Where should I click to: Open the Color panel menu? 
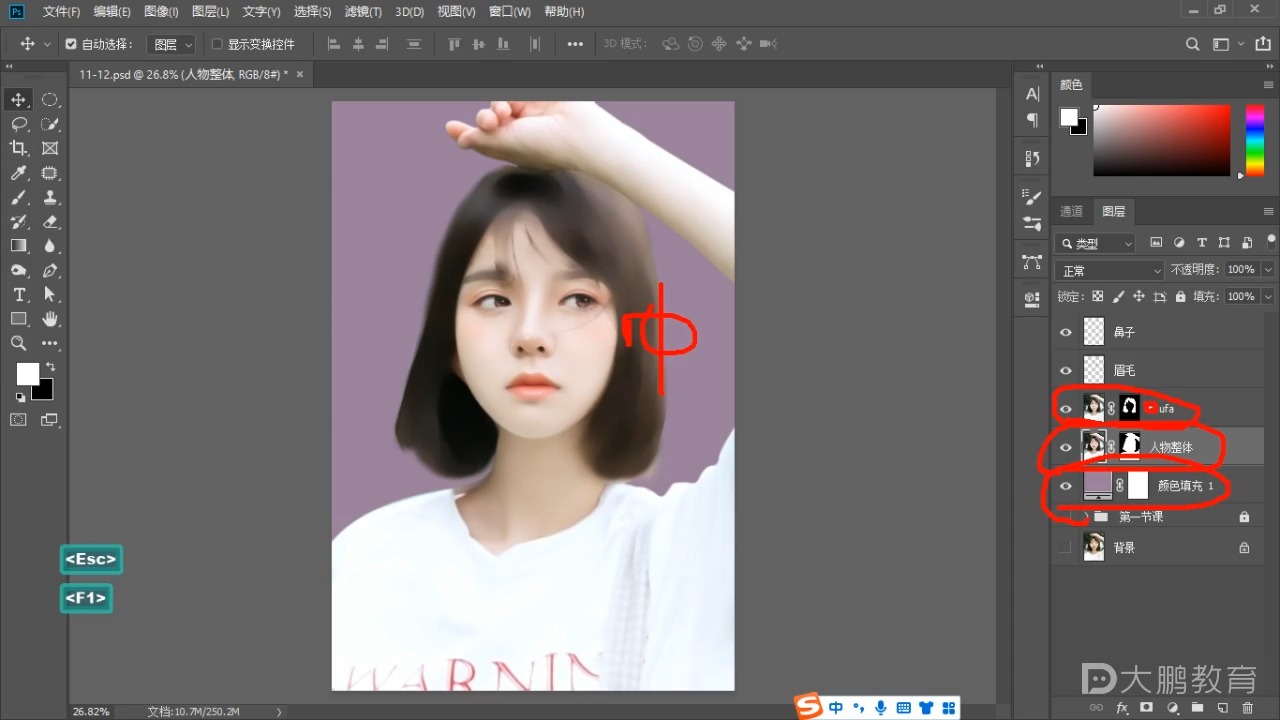[1269, 85]
